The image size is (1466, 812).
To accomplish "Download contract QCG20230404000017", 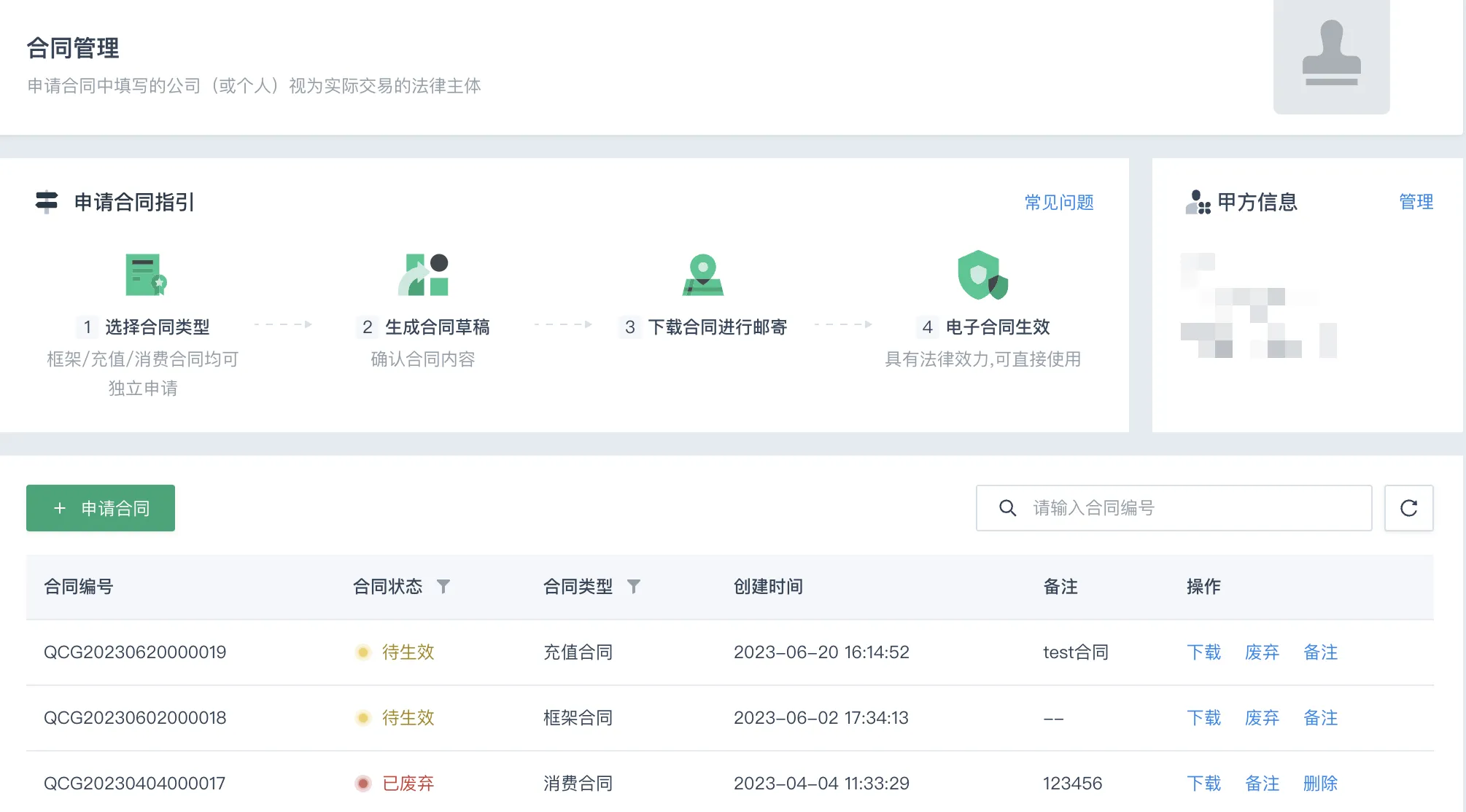I will pyautogui.click(x=1203, y=783).
